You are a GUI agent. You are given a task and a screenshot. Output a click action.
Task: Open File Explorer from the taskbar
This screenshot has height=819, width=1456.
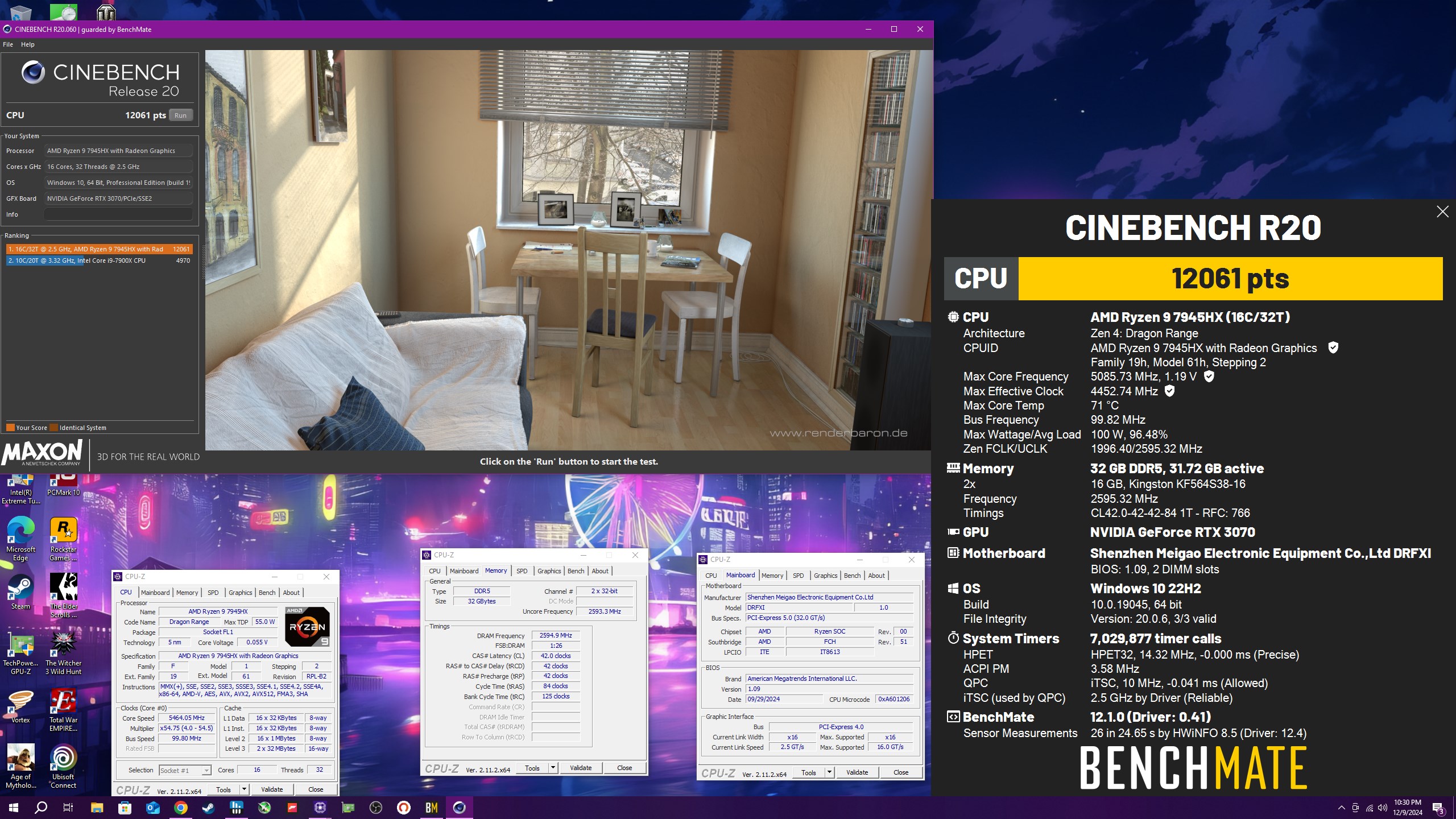[x=97, y=807]
